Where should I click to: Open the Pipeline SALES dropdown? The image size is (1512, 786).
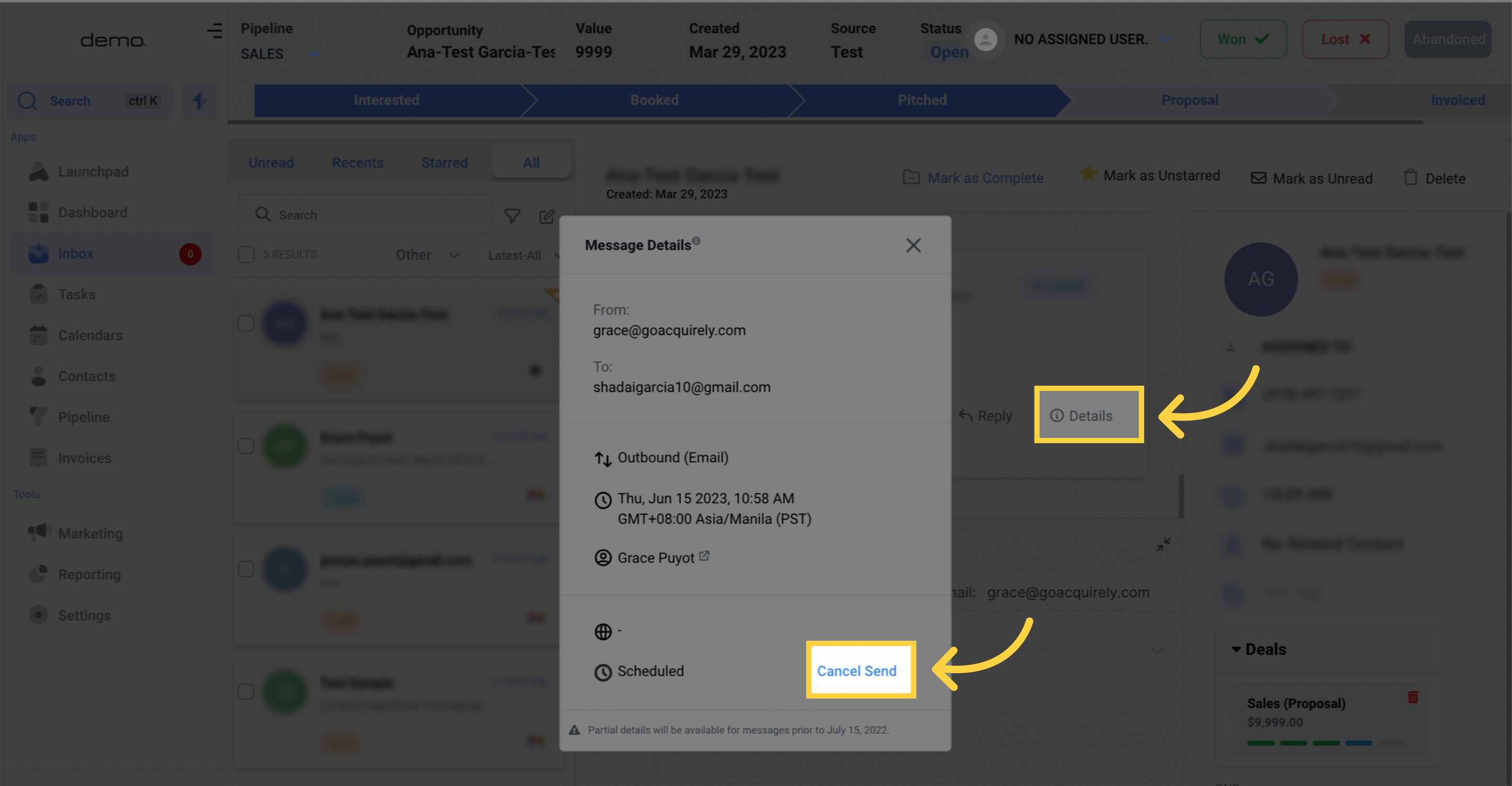click(x=281, y=53)
